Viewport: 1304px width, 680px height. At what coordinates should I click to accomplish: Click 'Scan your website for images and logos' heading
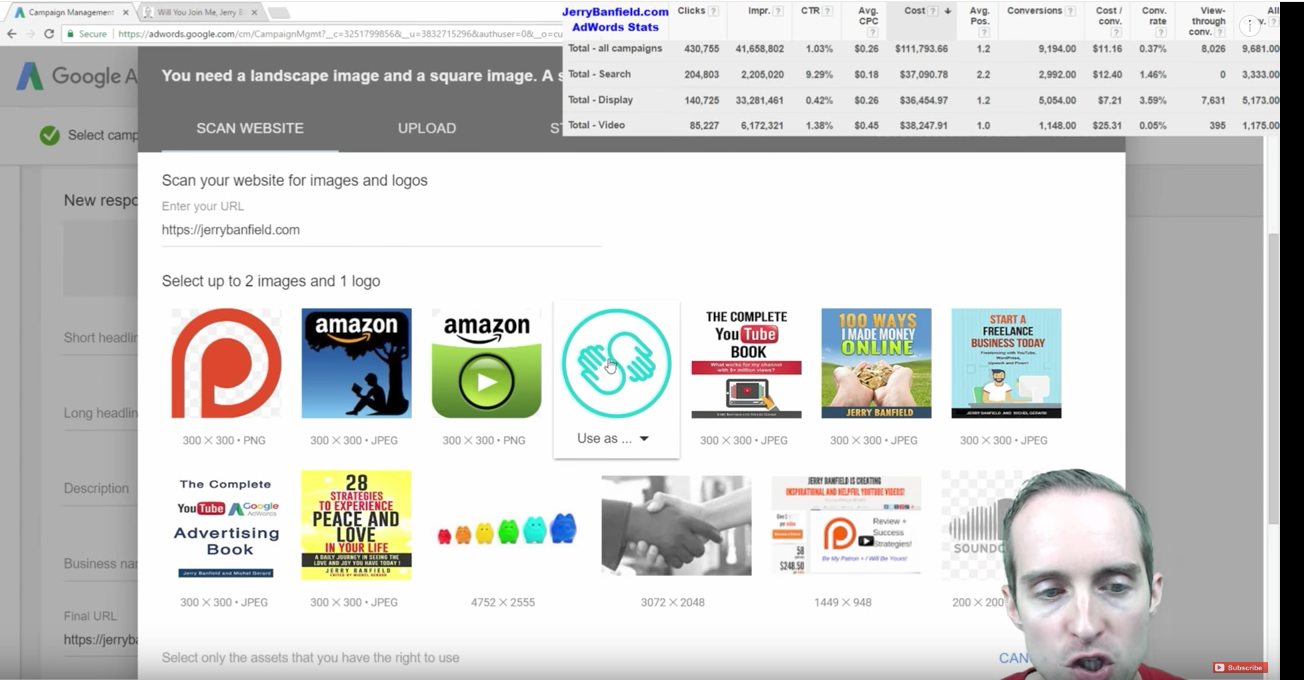point(295,180)
